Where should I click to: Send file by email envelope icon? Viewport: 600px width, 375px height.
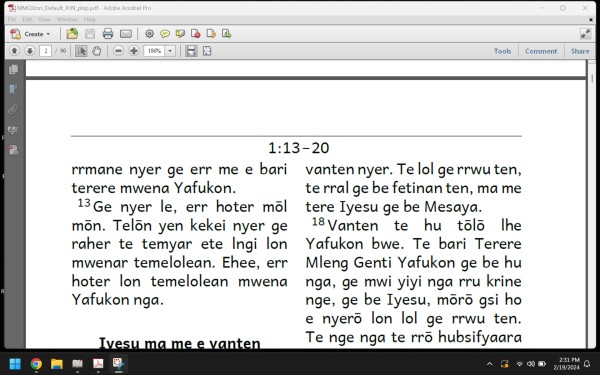[x=126, y=34]
